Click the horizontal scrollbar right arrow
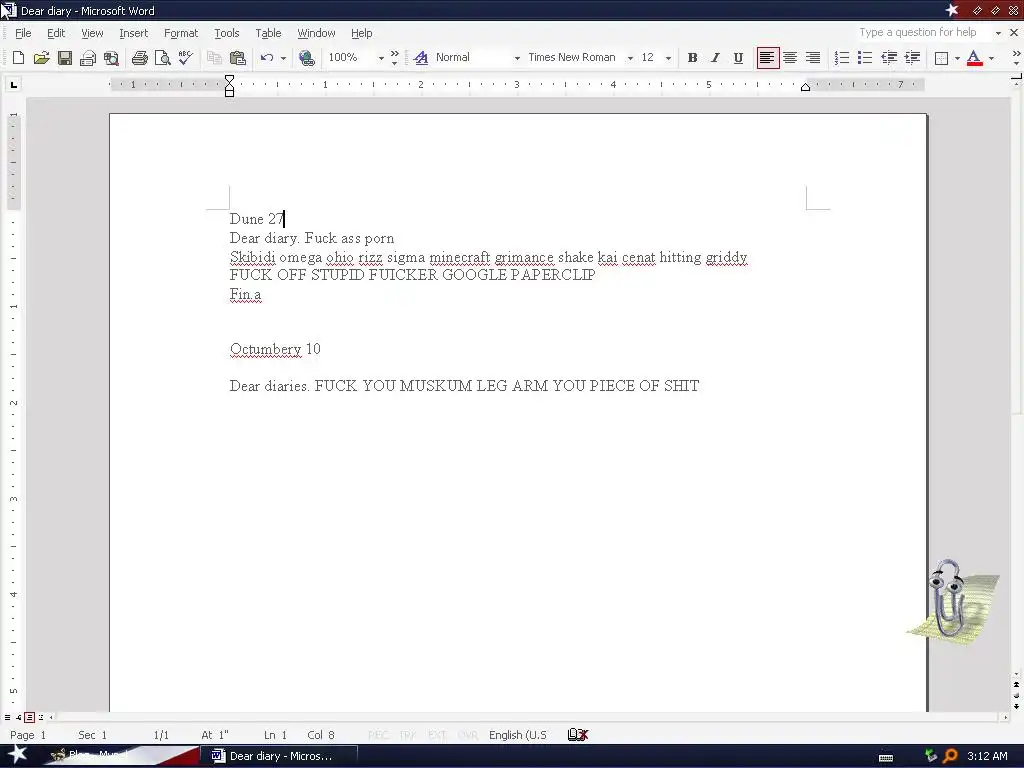Image resolution: width=1024 pixels, height=768 pixels. click(1004, 717)
